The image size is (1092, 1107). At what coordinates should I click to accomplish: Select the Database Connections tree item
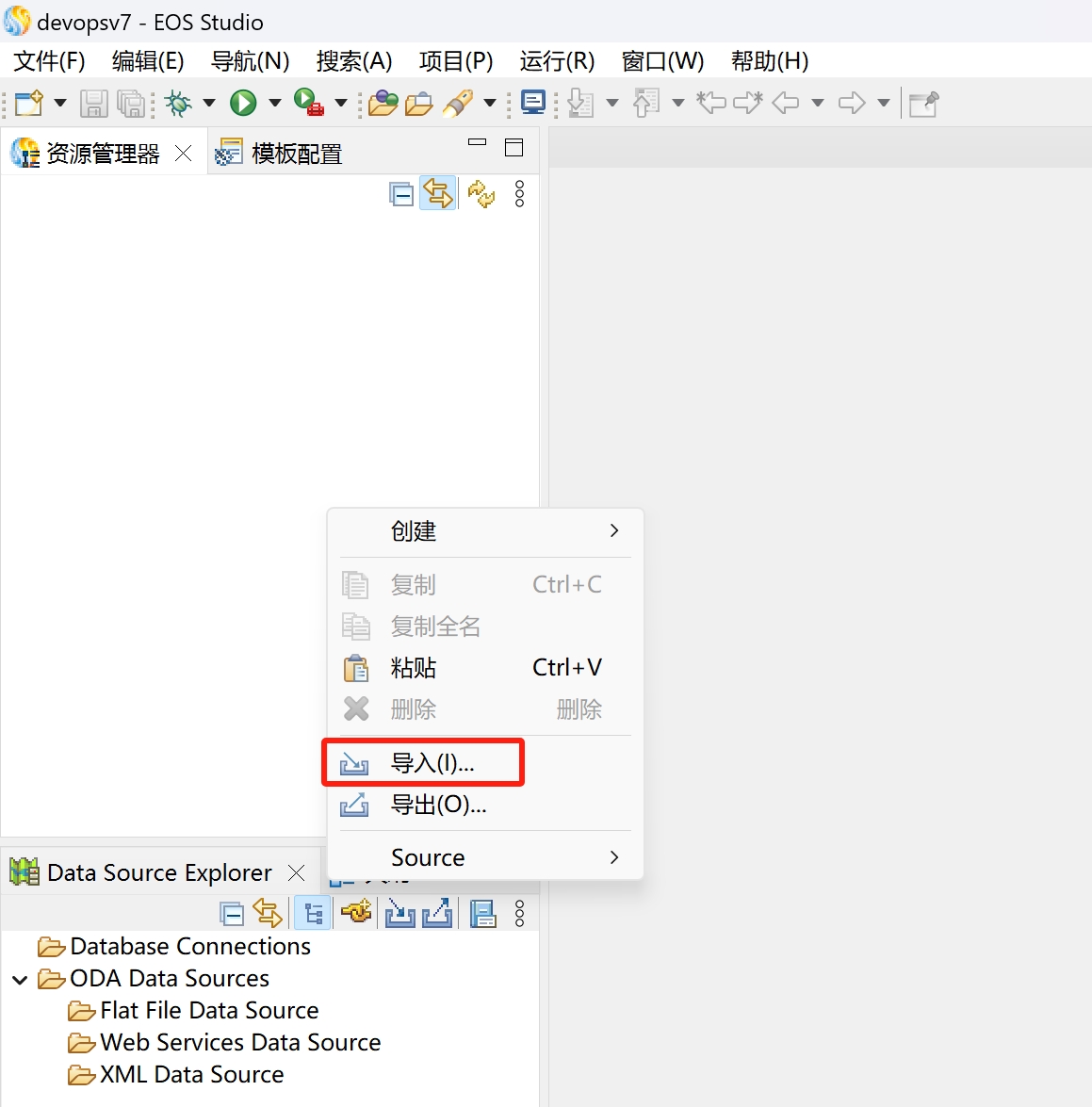point(174,946)
